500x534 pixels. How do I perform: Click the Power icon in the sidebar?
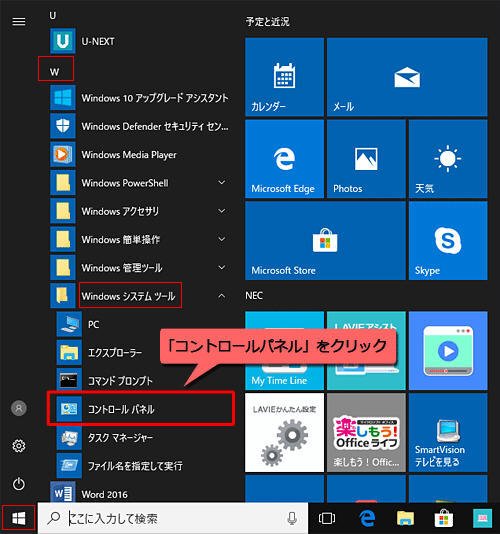pyautogui.click(x=19, y=484)
